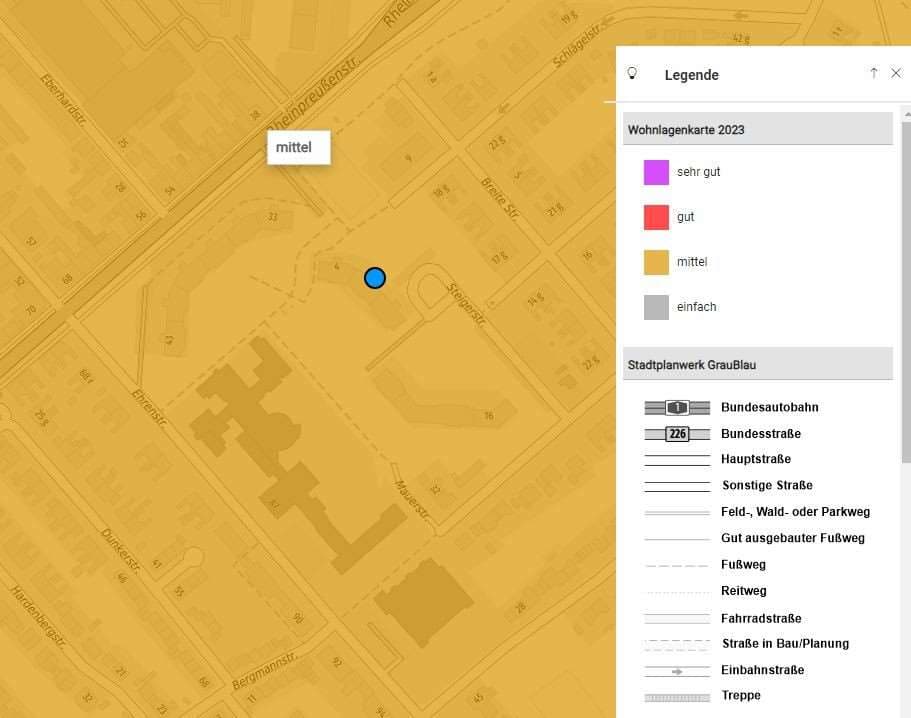Click the Treppe legend symbol
911x718 pixels.
677,698
